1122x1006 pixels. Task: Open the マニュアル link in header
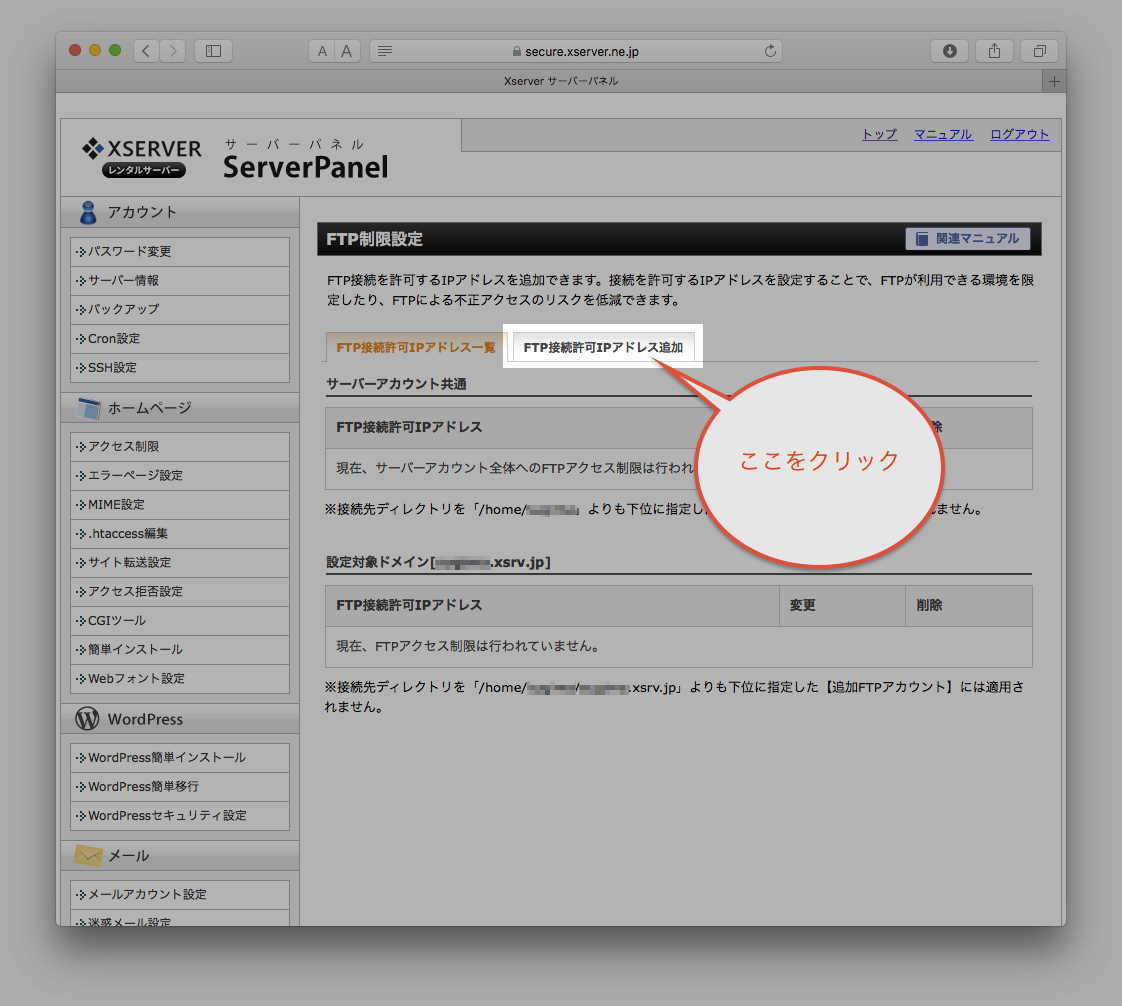[943, 135]
